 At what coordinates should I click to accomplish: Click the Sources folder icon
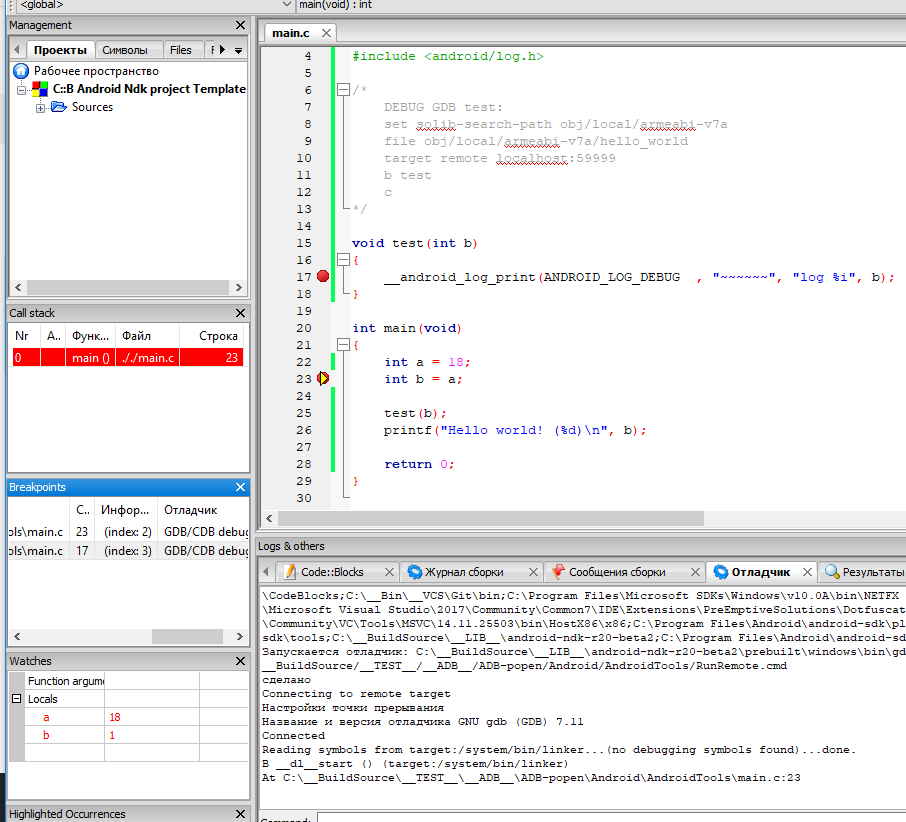click(x=58, y=107)
